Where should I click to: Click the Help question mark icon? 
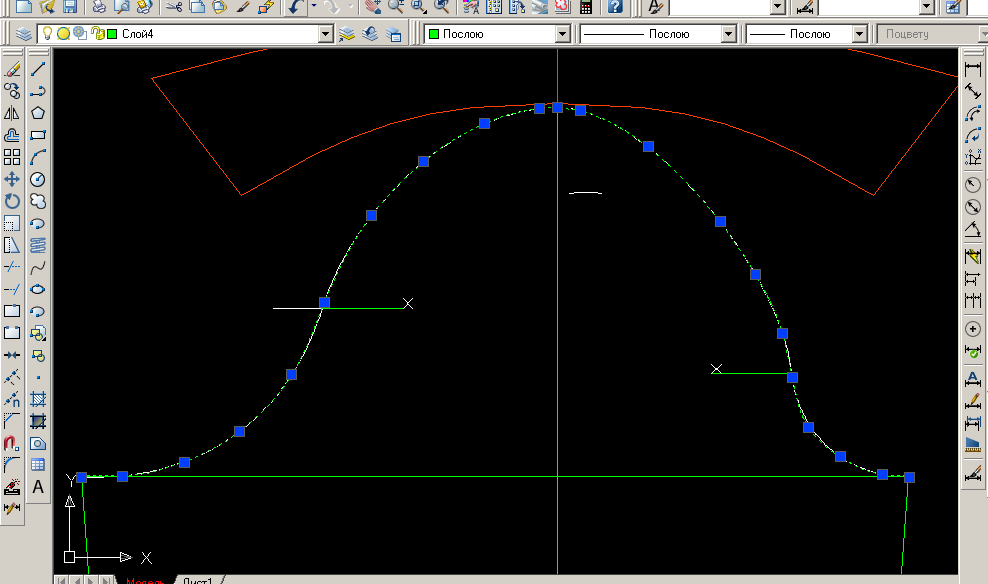point(615,6)
